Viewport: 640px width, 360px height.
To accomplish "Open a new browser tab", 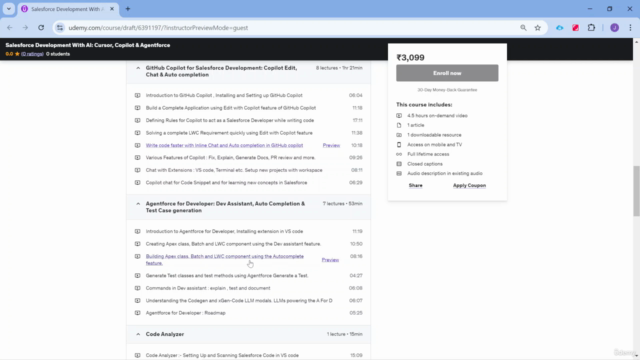I will pos(128,9).
